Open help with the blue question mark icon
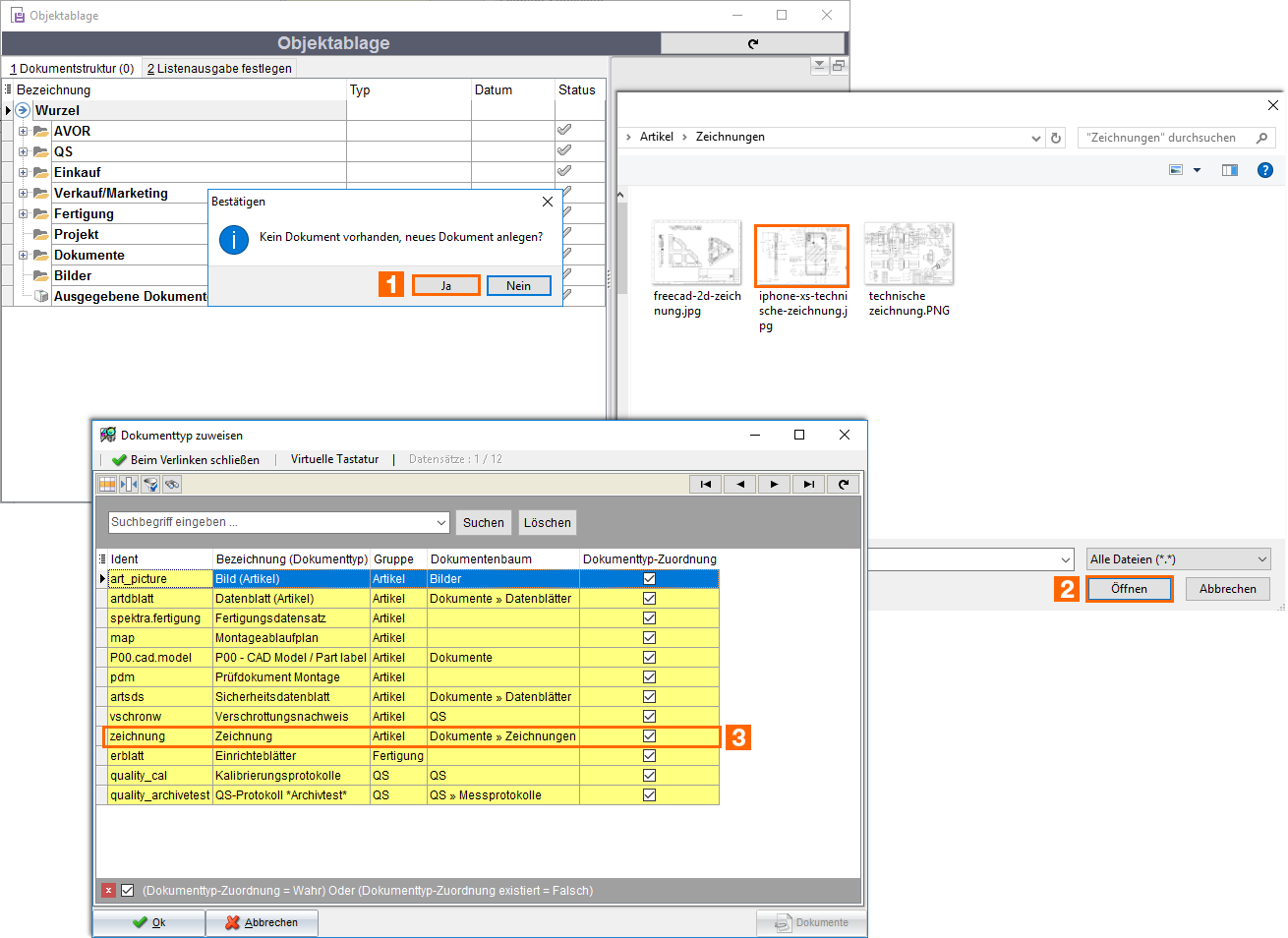1288x938 pixels. (x=1265, y=170)
